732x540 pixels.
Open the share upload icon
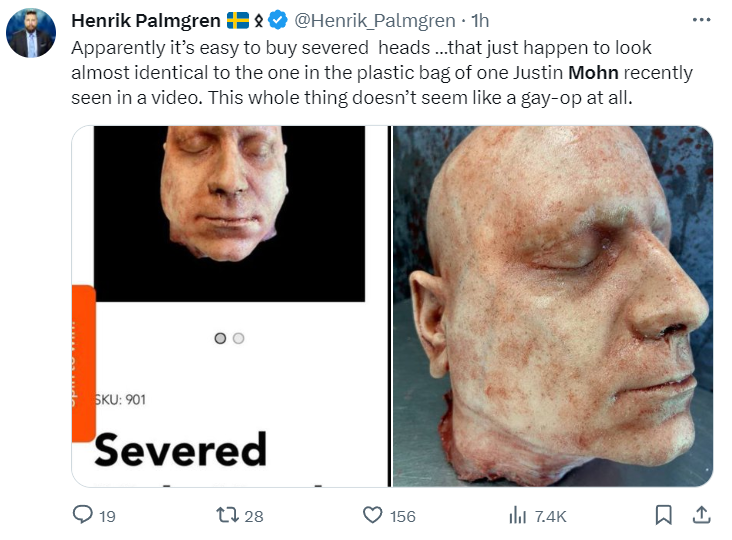click(x=701, y=514)
